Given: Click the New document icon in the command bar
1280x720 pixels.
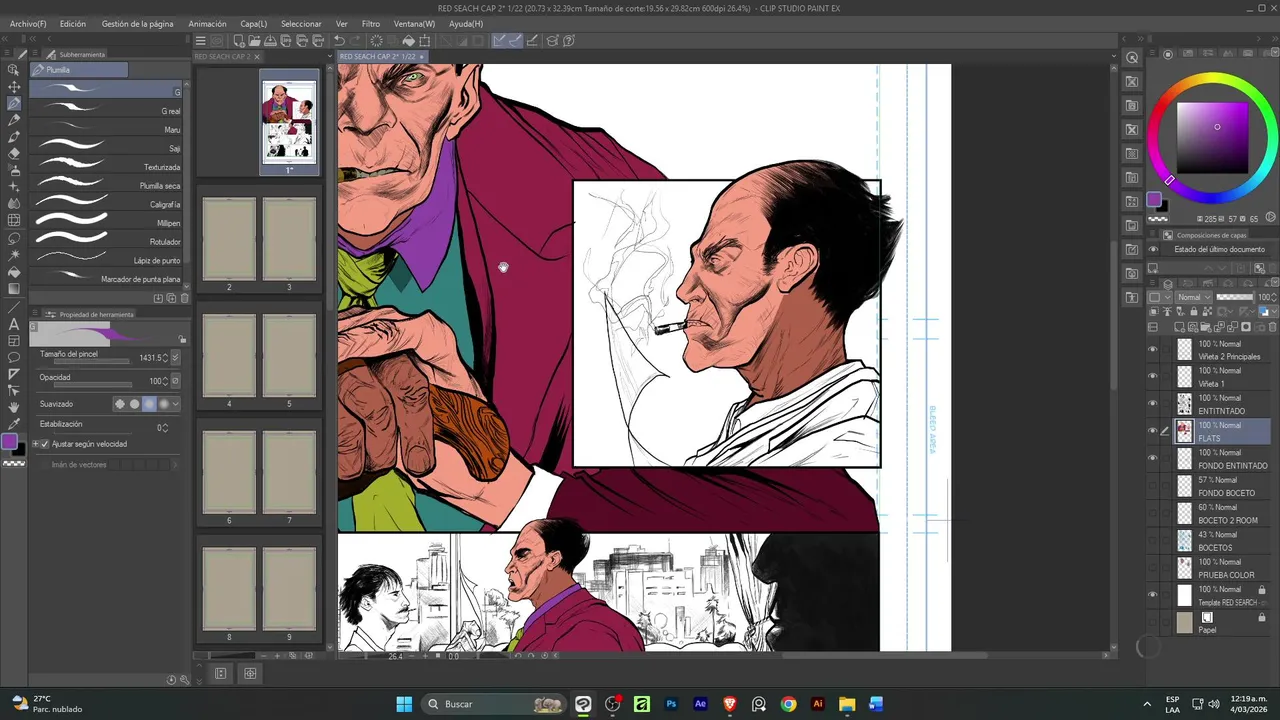Looking at the screenshot, I should click(239, 41).
